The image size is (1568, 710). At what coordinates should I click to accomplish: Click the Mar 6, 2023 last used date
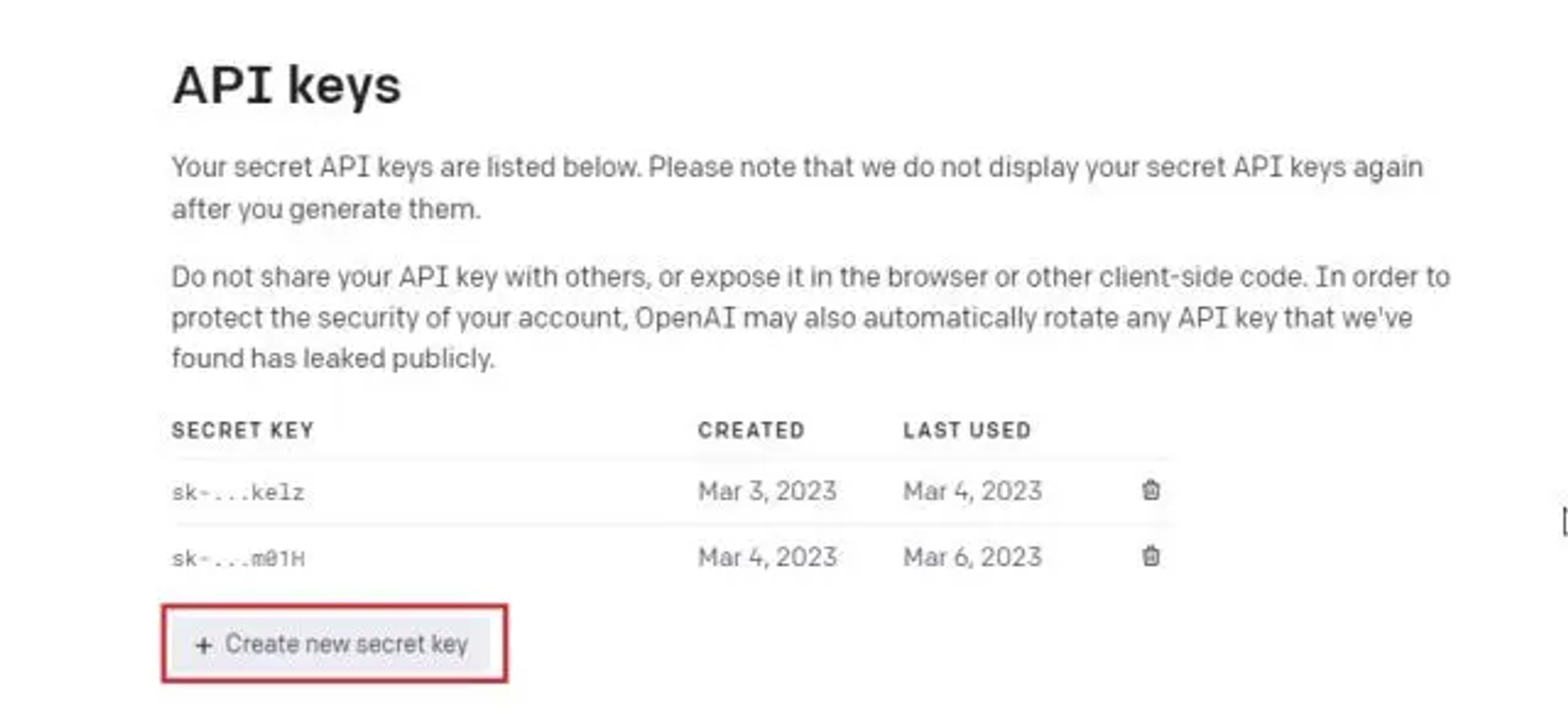tap(972, 557)
